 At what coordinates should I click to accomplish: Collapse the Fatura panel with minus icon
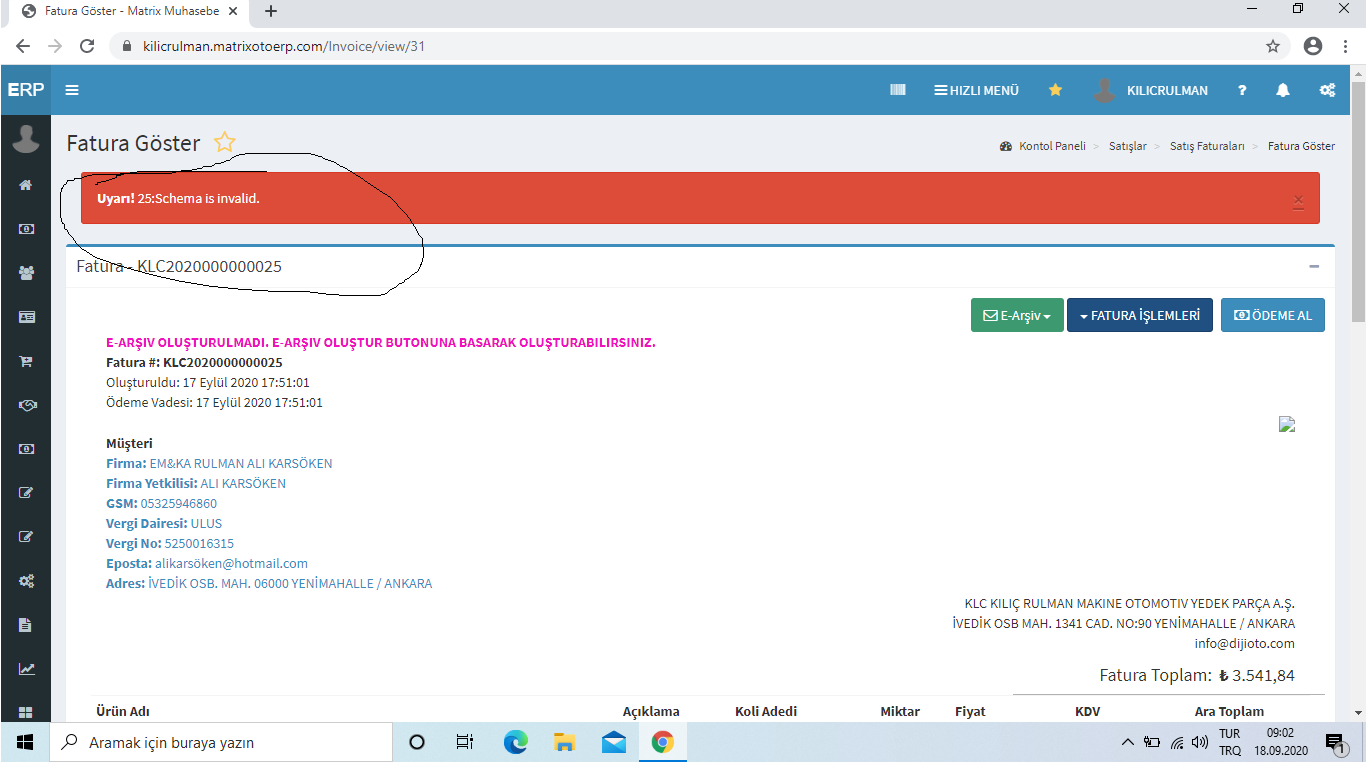pos(1314,266)
